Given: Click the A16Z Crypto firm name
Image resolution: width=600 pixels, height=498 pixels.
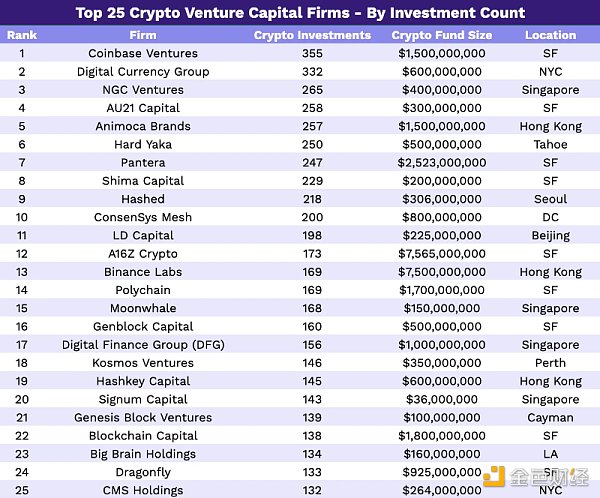Looking at the screenshot, I should [x=143, y=254].
